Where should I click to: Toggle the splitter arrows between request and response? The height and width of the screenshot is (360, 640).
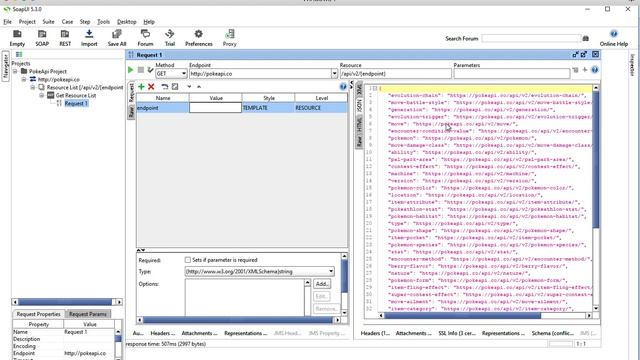[351, 85]
